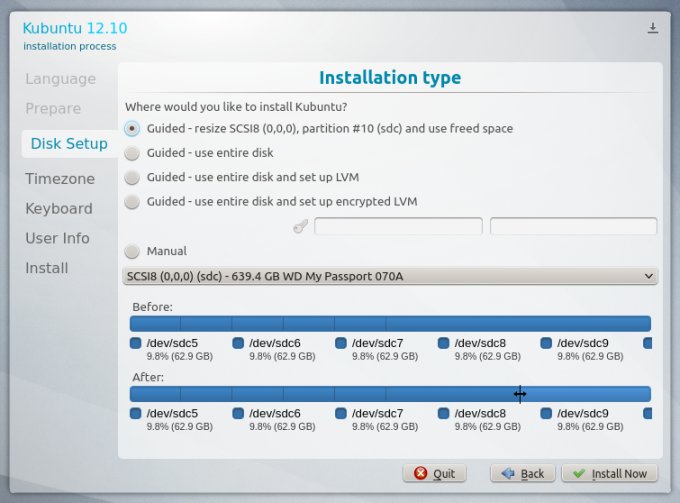Viewport: 680px width, 503px height.
Task: Click /dev/sdc8 color swatch under After
Action: pos(444,414)
